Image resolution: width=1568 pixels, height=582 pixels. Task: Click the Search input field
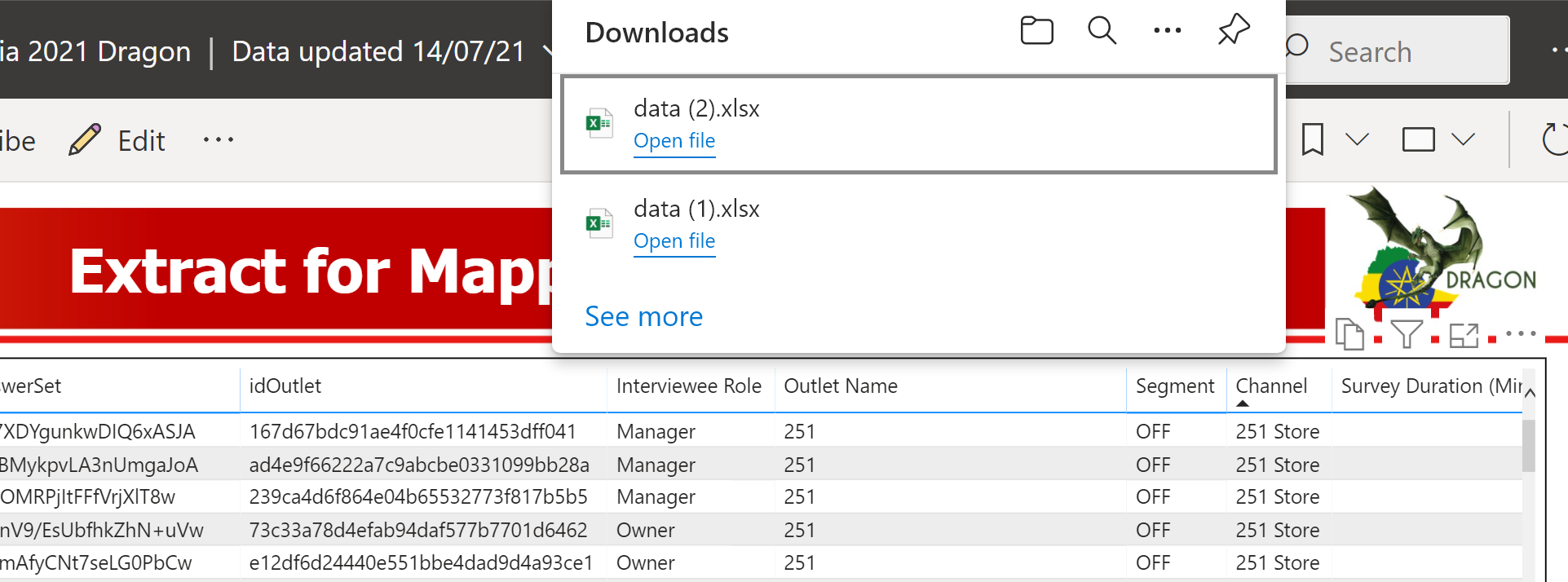point(1397,51)
